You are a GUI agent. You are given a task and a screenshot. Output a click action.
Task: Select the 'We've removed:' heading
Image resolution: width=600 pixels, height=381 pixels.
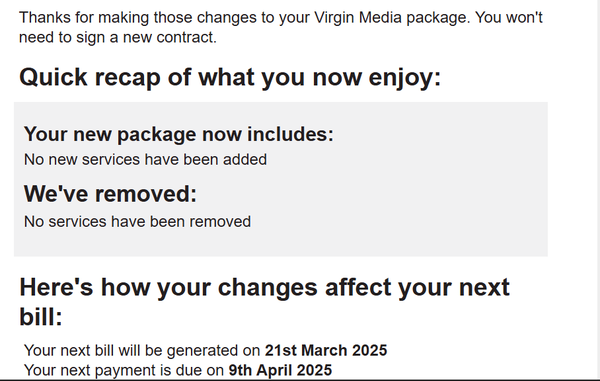pos(110,194)
